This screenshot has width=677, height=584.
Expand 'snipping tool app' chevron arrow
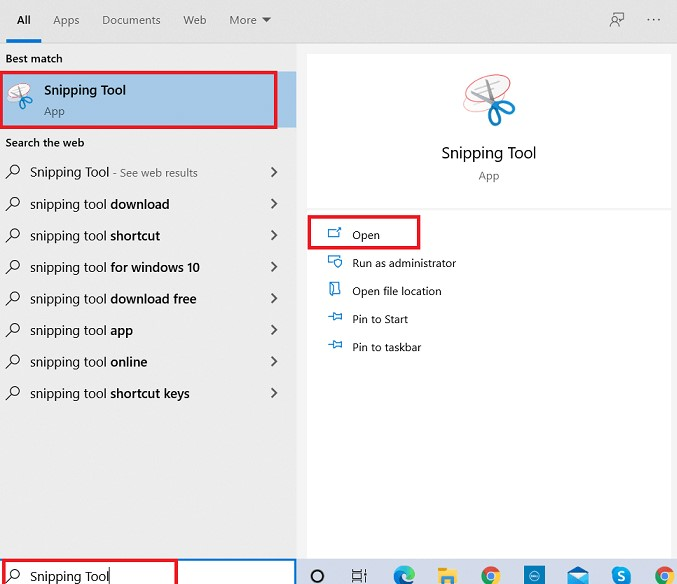coord(274,330)
